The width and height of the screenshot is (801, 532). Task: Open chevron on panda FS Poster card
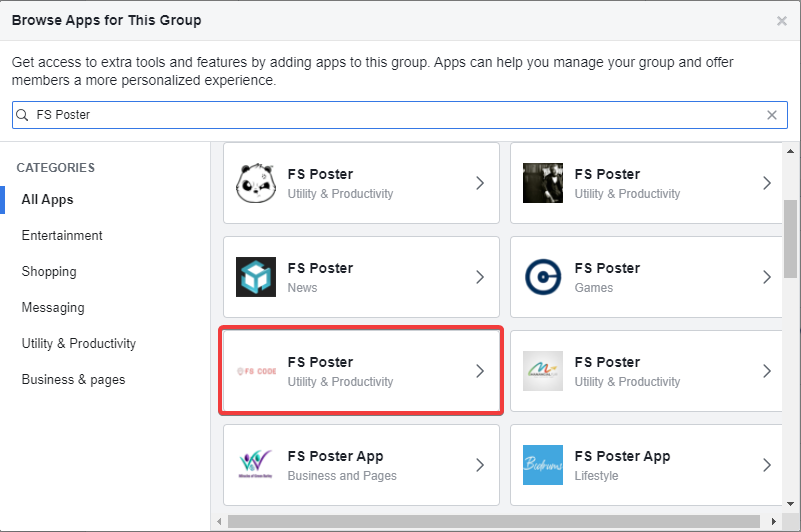point(480,183)
